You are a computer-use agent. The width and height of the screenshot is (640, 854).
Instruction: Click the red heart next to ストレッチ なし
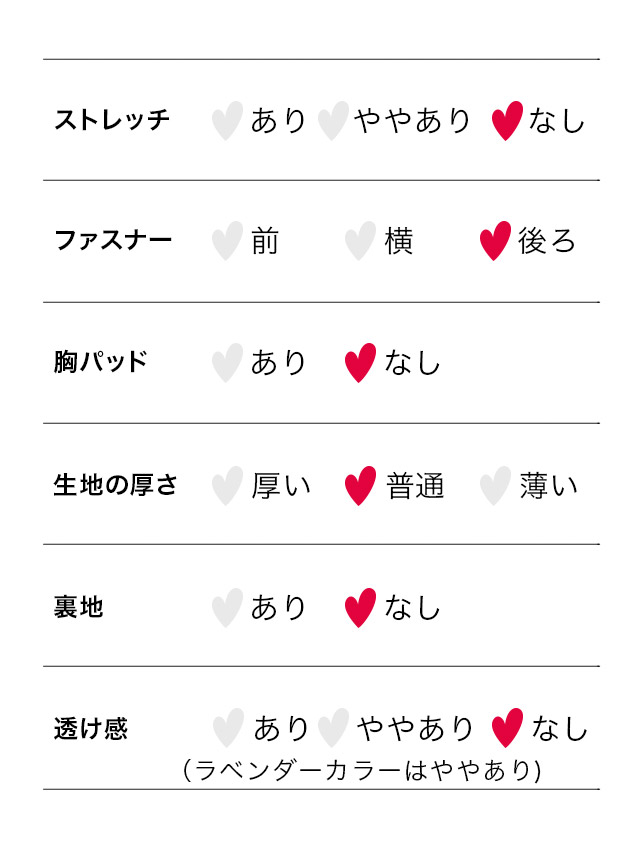click(x=507, y=120)
